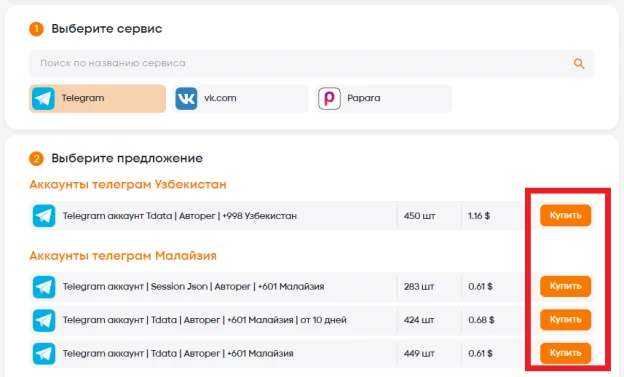Click the Papara logo icon
Screen dimensions: 624x377
point(330,98)
